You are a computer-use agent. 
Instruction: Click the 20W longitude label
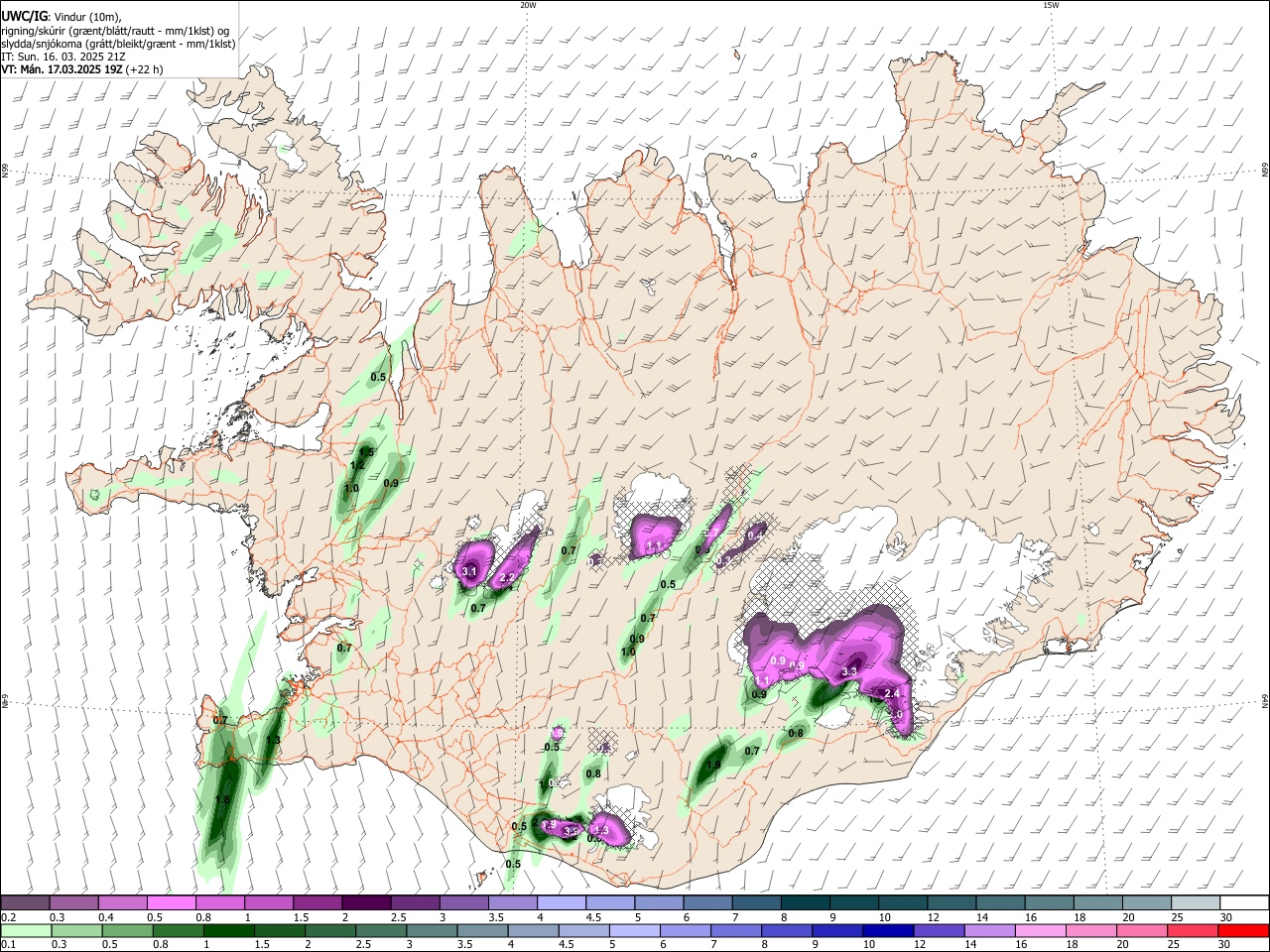[528, 5]
